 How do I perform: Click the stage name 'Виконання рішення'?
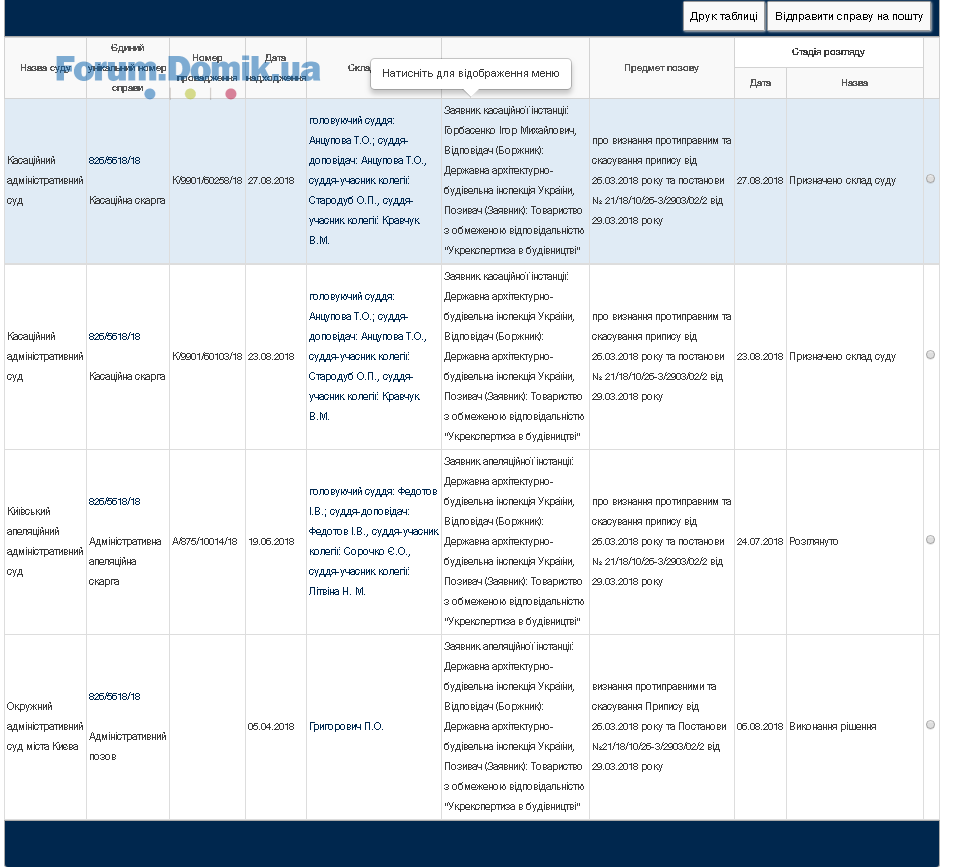tap(832, 727)
